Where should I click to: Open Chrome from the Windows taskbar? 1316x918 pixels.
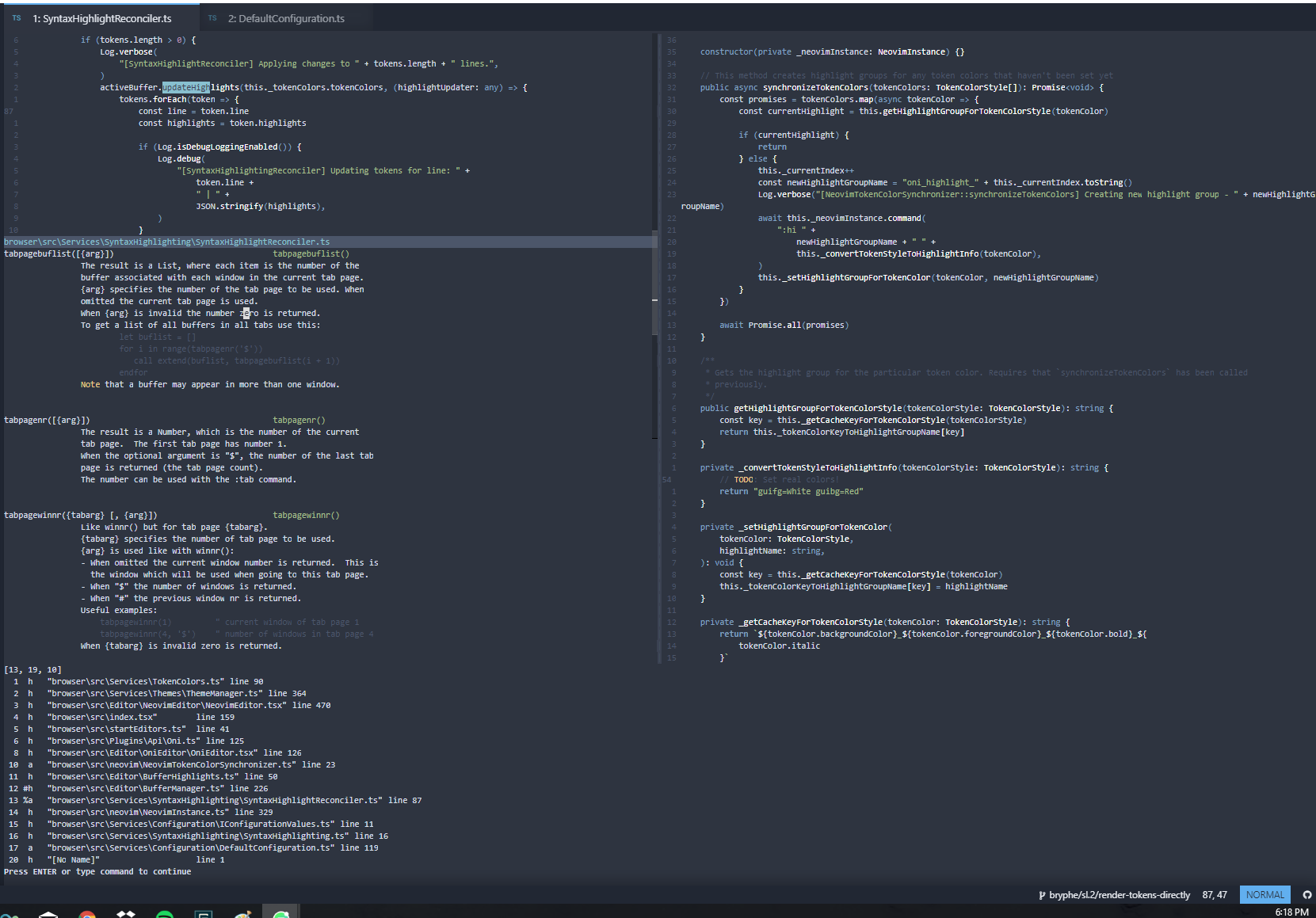[x=87, y=914]
